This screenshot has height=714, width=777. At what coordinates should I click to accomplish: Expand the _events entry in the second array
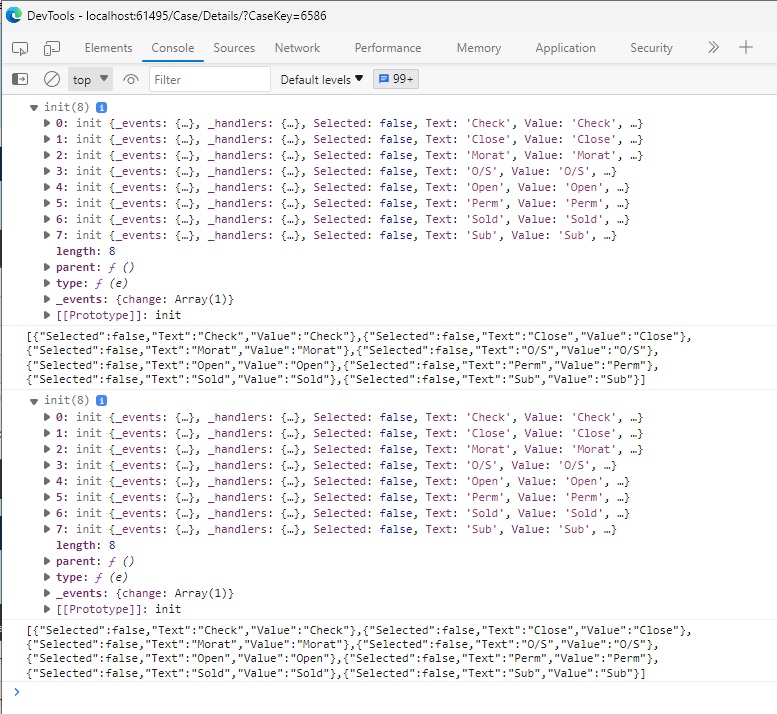point(47,593)
